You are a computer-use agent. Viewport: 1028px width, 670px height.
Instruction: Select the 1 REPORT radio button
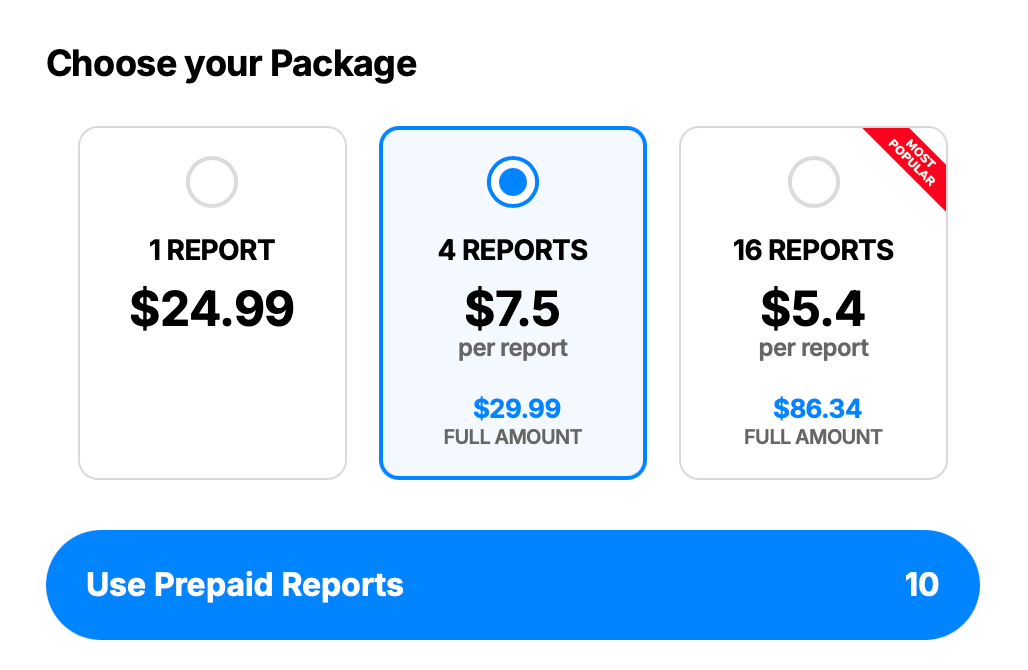tap(212, 182)
